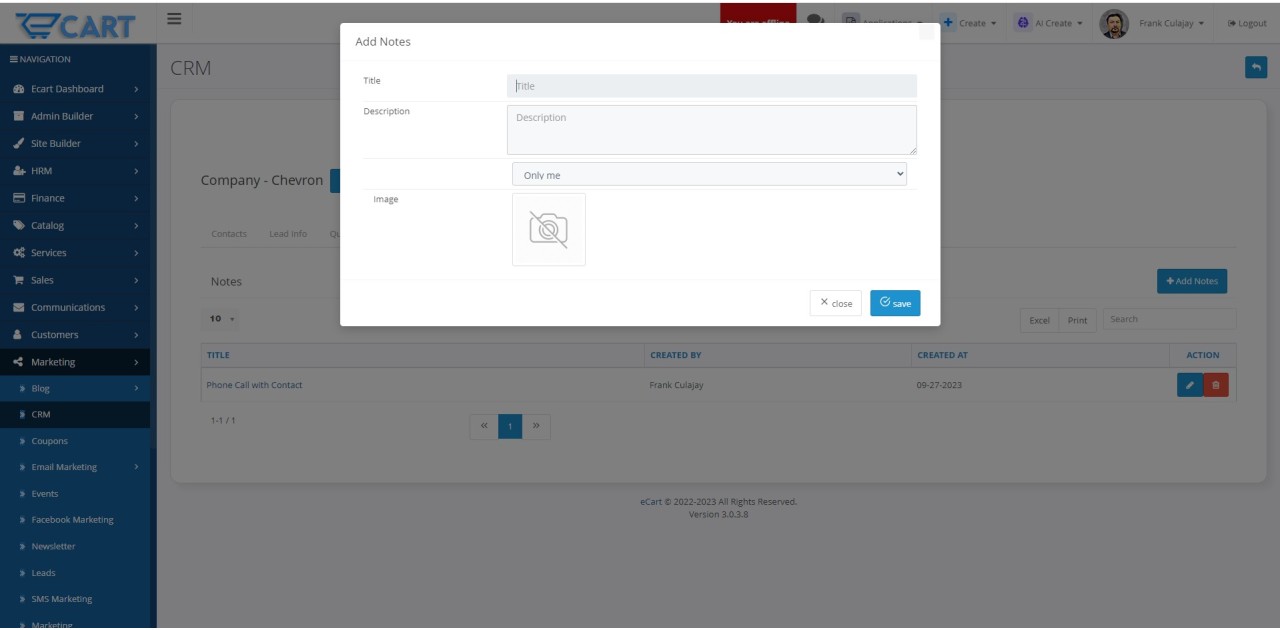This screenshot has height=630, width=1280.
Task: Switch to the Lead Info tab
Action: pos(288,234)
